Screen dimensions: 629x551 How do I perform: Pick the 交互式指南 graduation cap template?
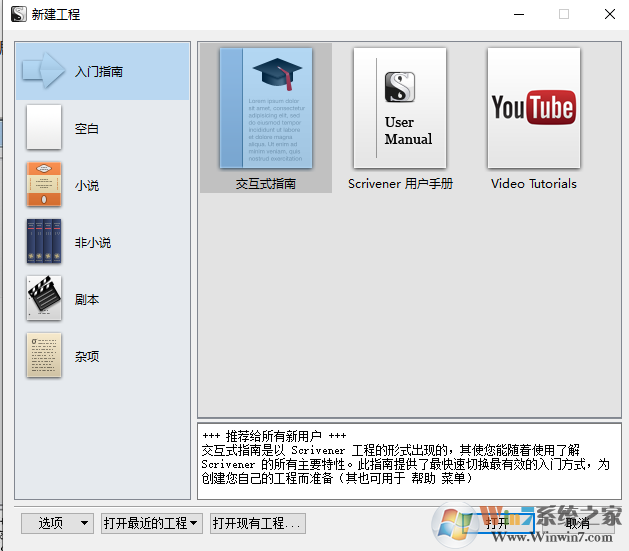tap(266, 108)
